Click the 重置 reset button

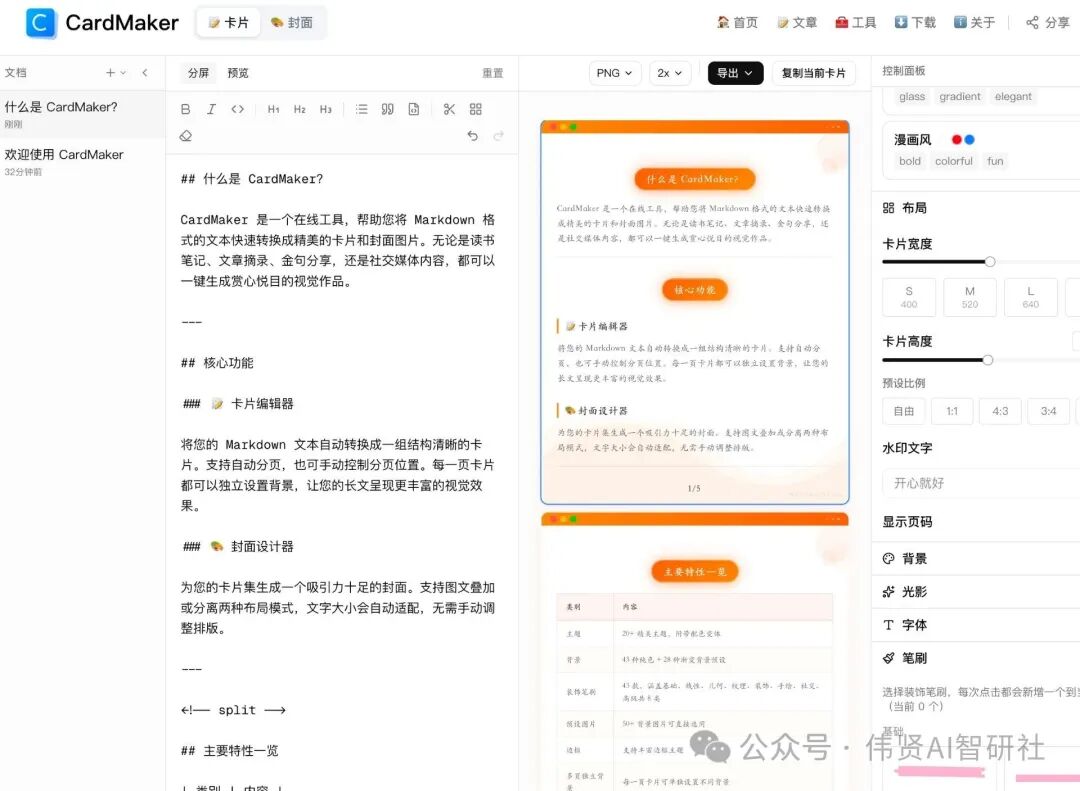tap(492, 73)
